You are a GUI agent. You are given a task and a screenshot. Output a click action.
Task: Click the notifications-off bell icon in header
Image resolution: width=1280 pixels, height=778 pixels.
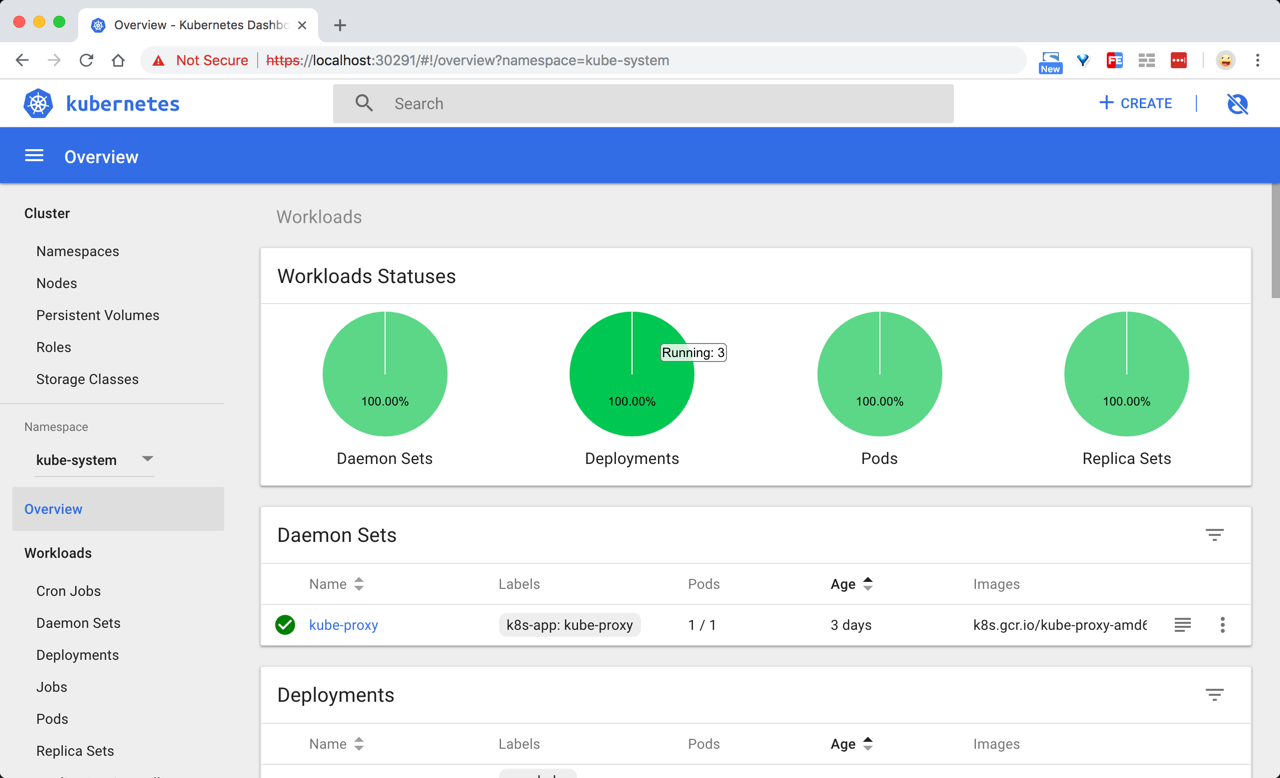pyautogui.click(x=1237, y=104)
